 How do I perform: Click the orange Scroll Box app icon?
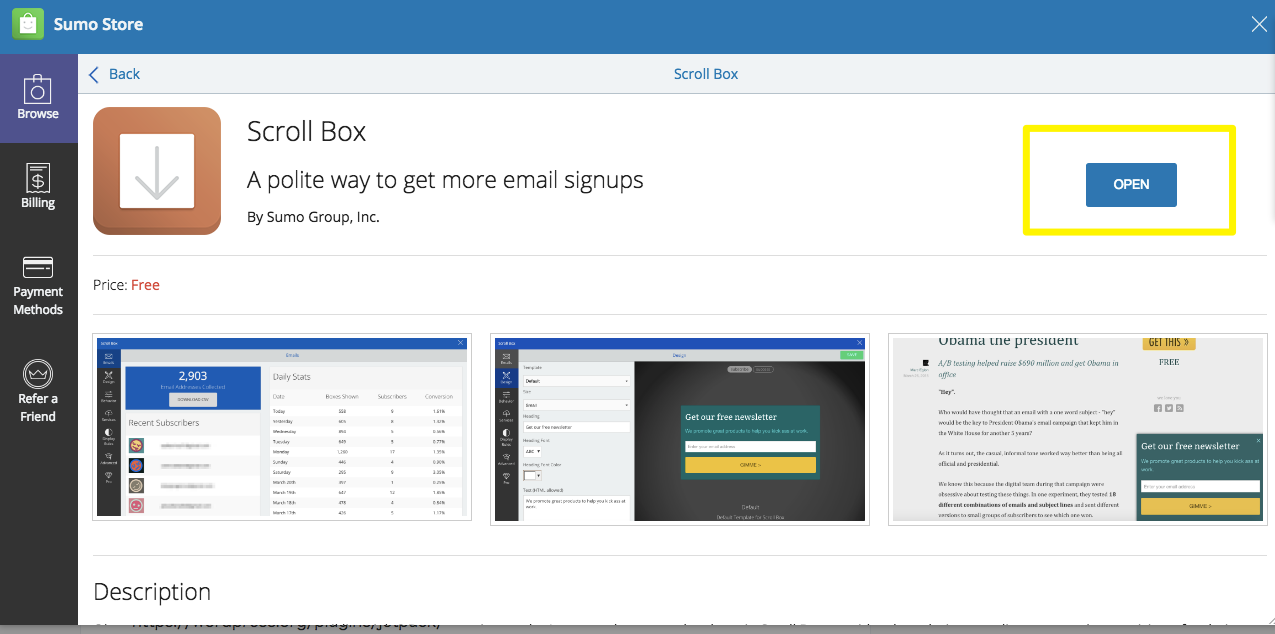point(157,171)
